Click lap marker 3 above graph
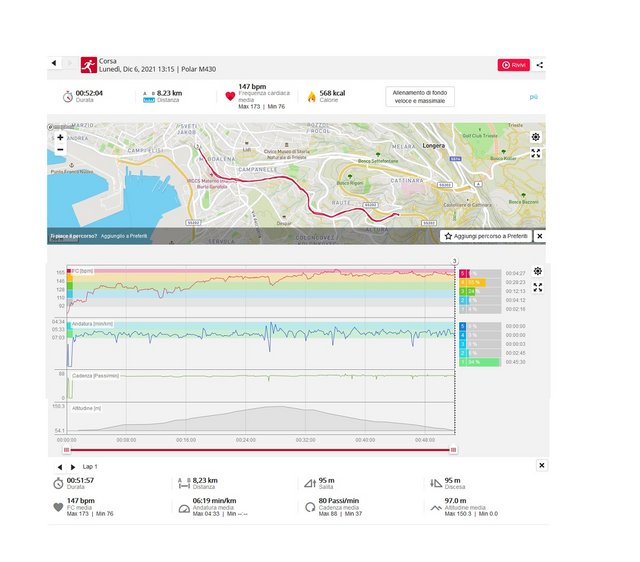This screenshot has width=640, height=562. pos(454,261)
